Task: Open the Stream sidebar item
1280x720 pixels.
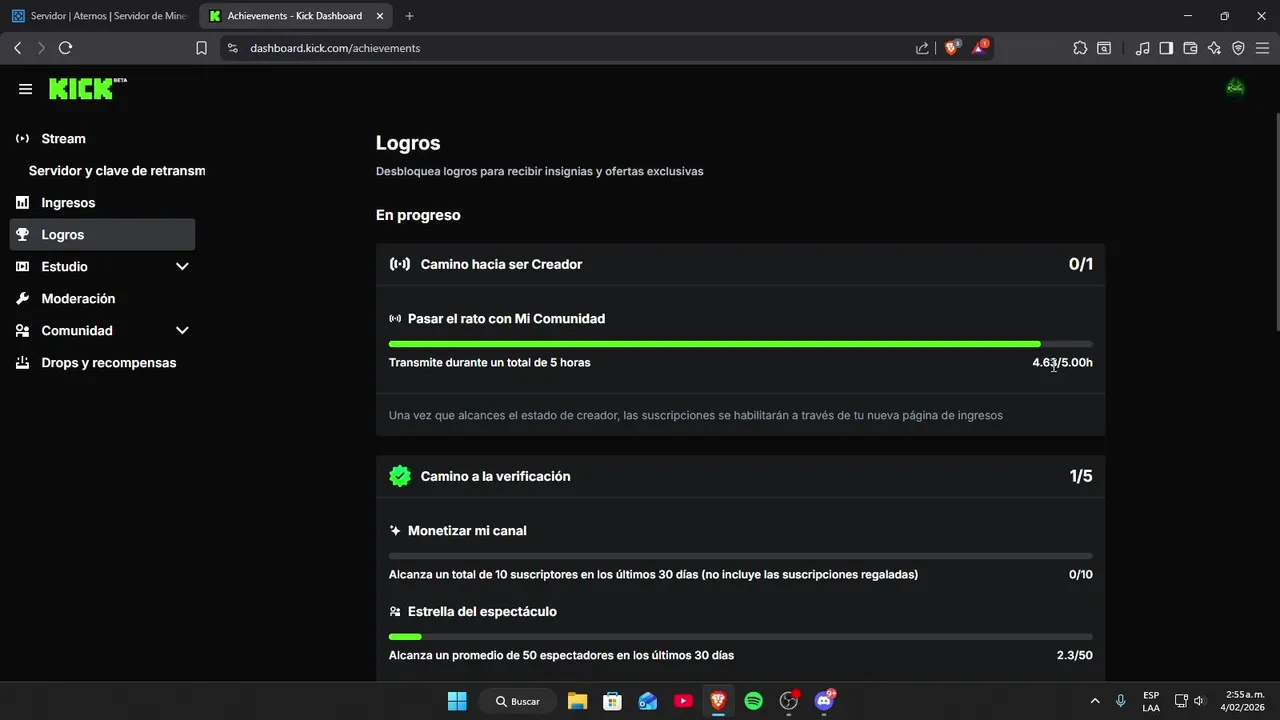Action: point(102,139)
